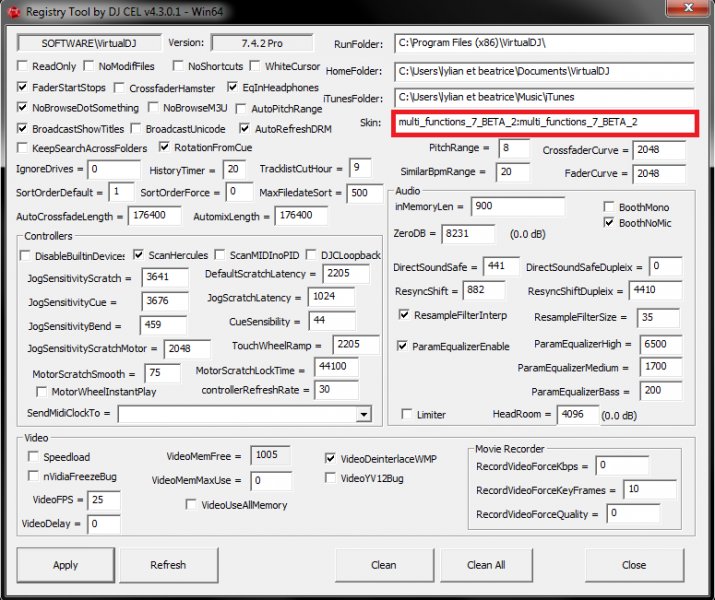The width and height of the screenshot is (715, 600).
Task: Click the controllerRefreshRate field
Action: coord(337,390)
